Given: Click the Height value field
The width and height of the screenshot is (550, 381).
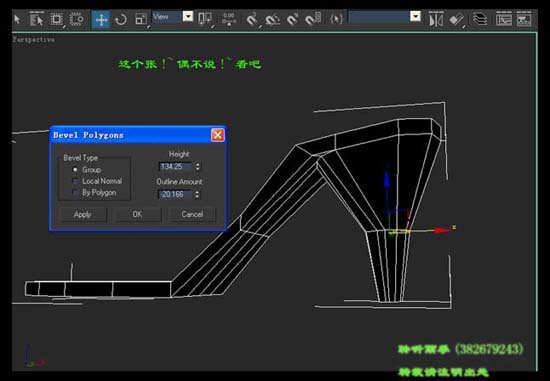Looking at the screenshot, I should (176, 167).
